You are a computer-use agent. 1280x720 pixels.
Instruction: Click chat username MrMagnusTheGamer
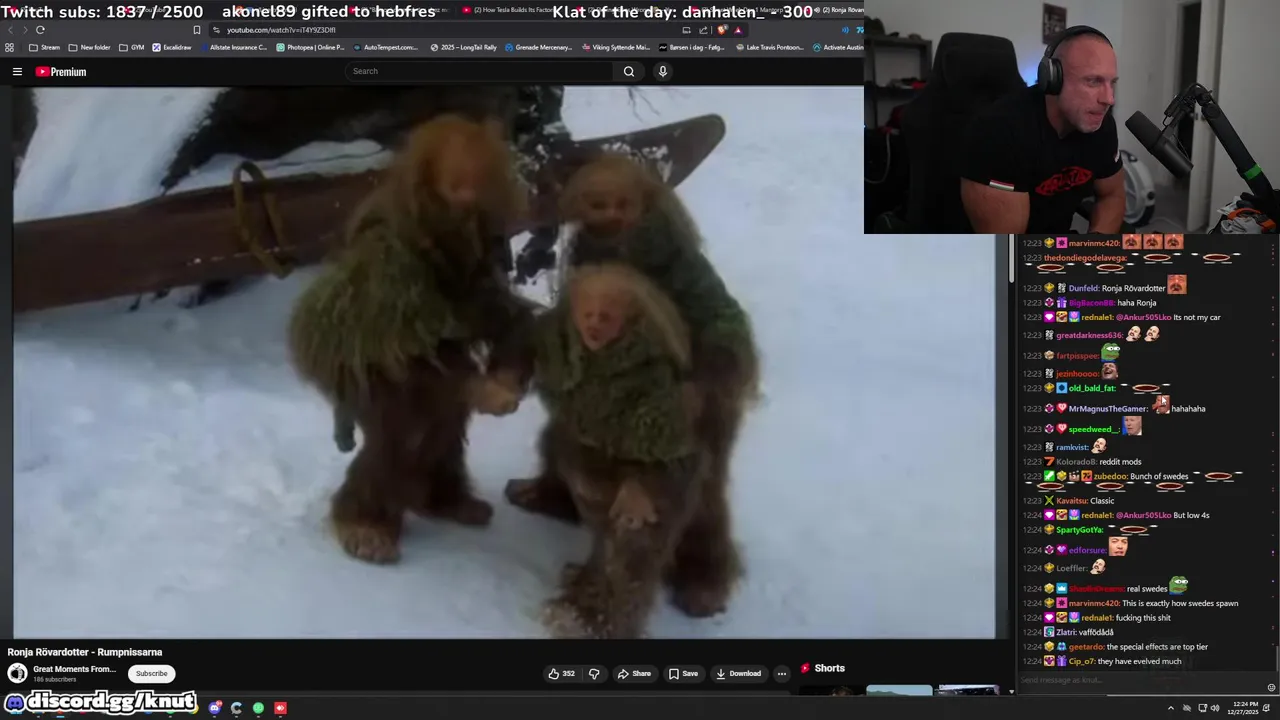tap(1108, 409)
